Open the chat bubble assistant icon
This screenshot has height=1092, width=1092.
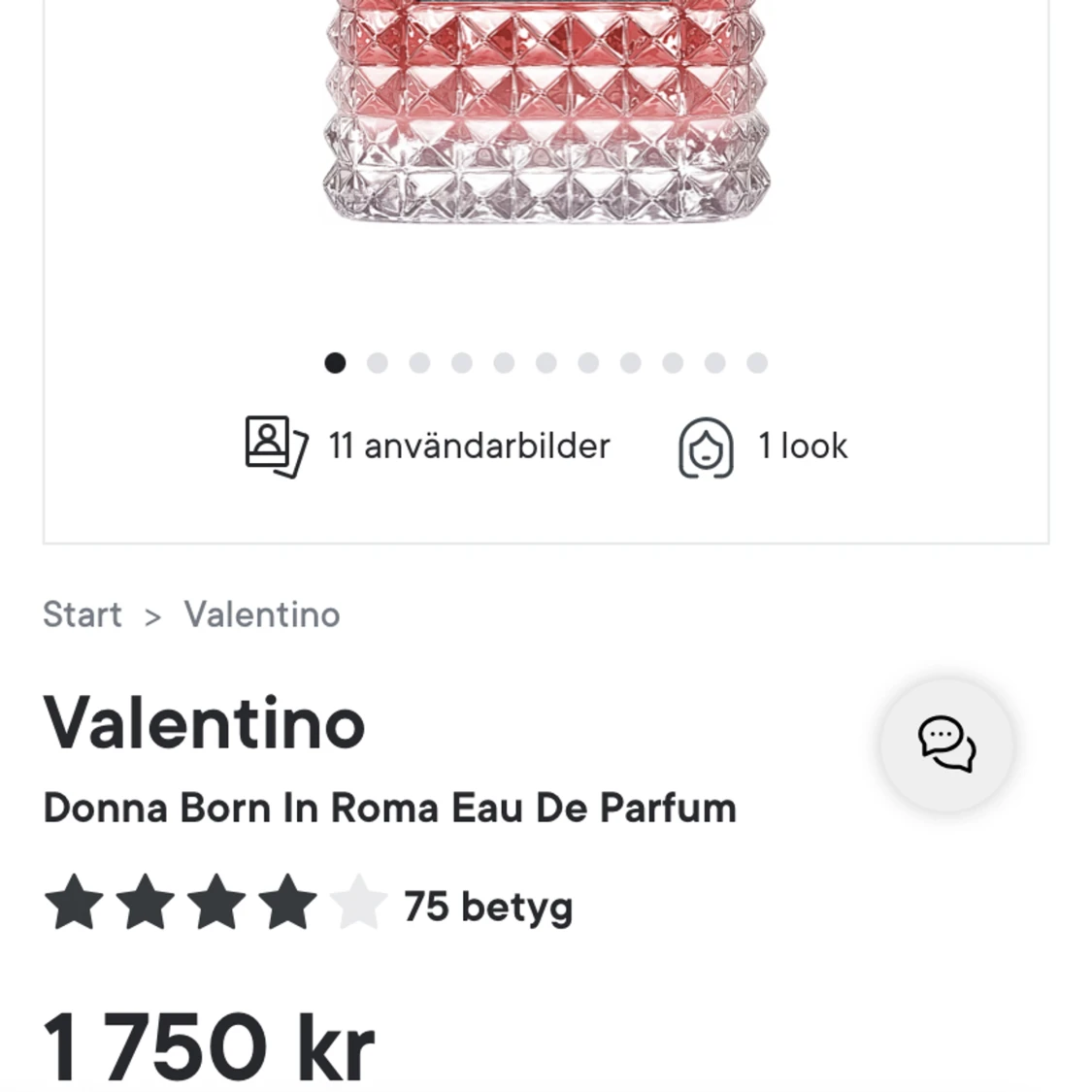click(946, 745)
